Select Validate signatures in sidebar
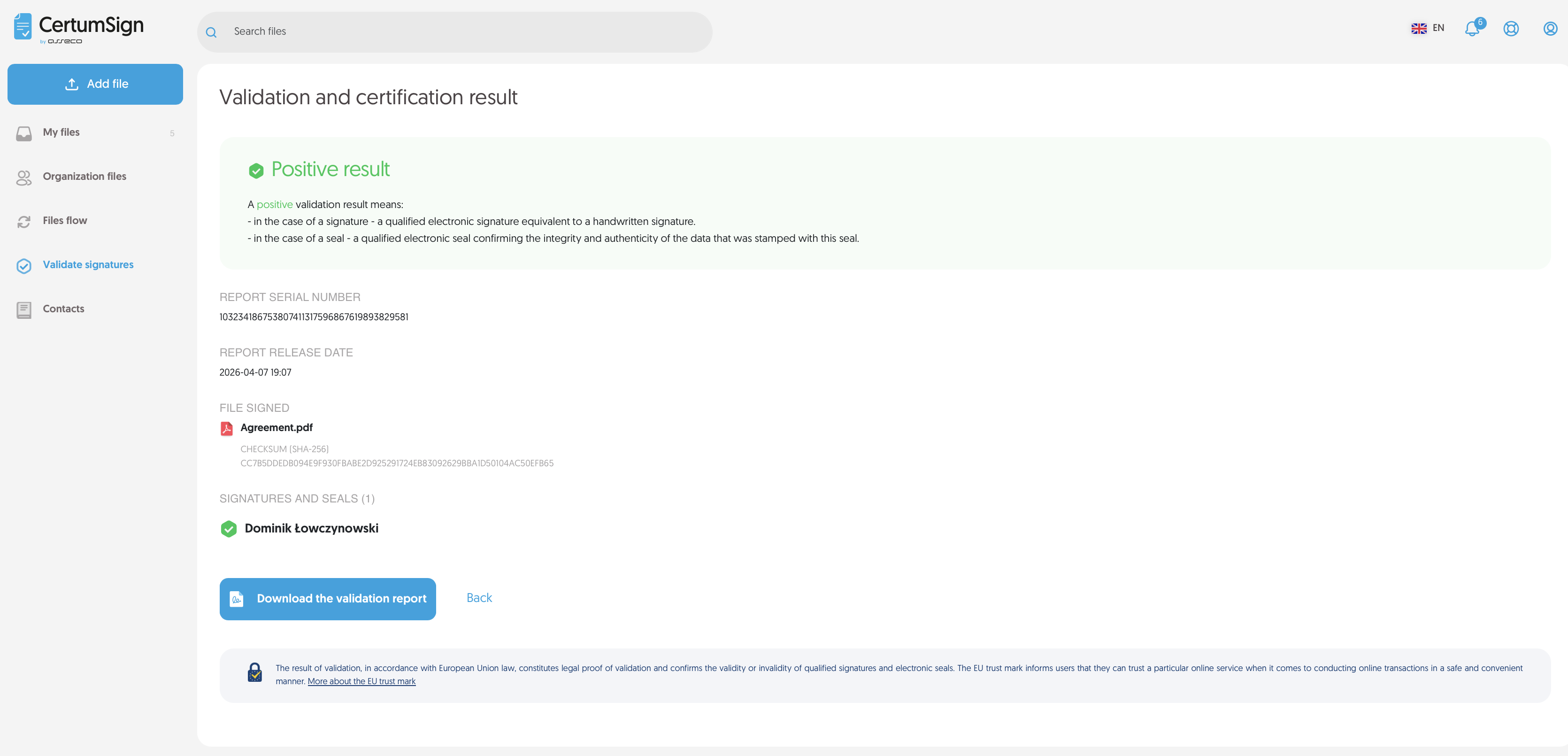Image resolution: width=1568 pixels, height=756 pixels. (x=88, y=265)
